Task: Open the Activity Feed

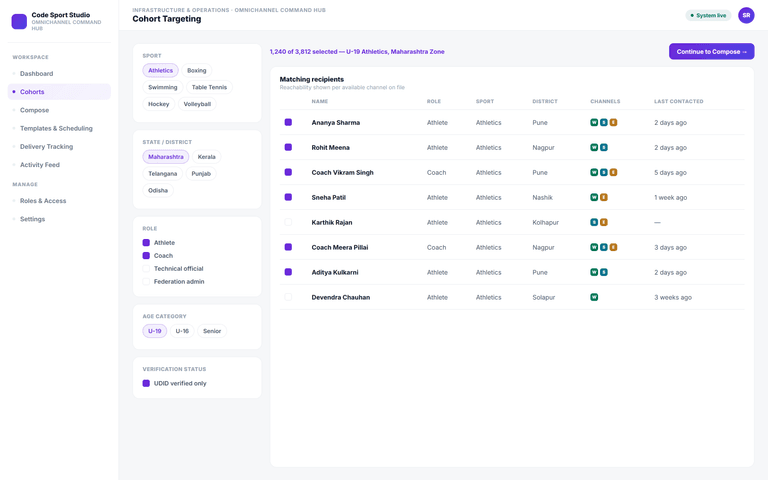Action: (x=59, y=165)
